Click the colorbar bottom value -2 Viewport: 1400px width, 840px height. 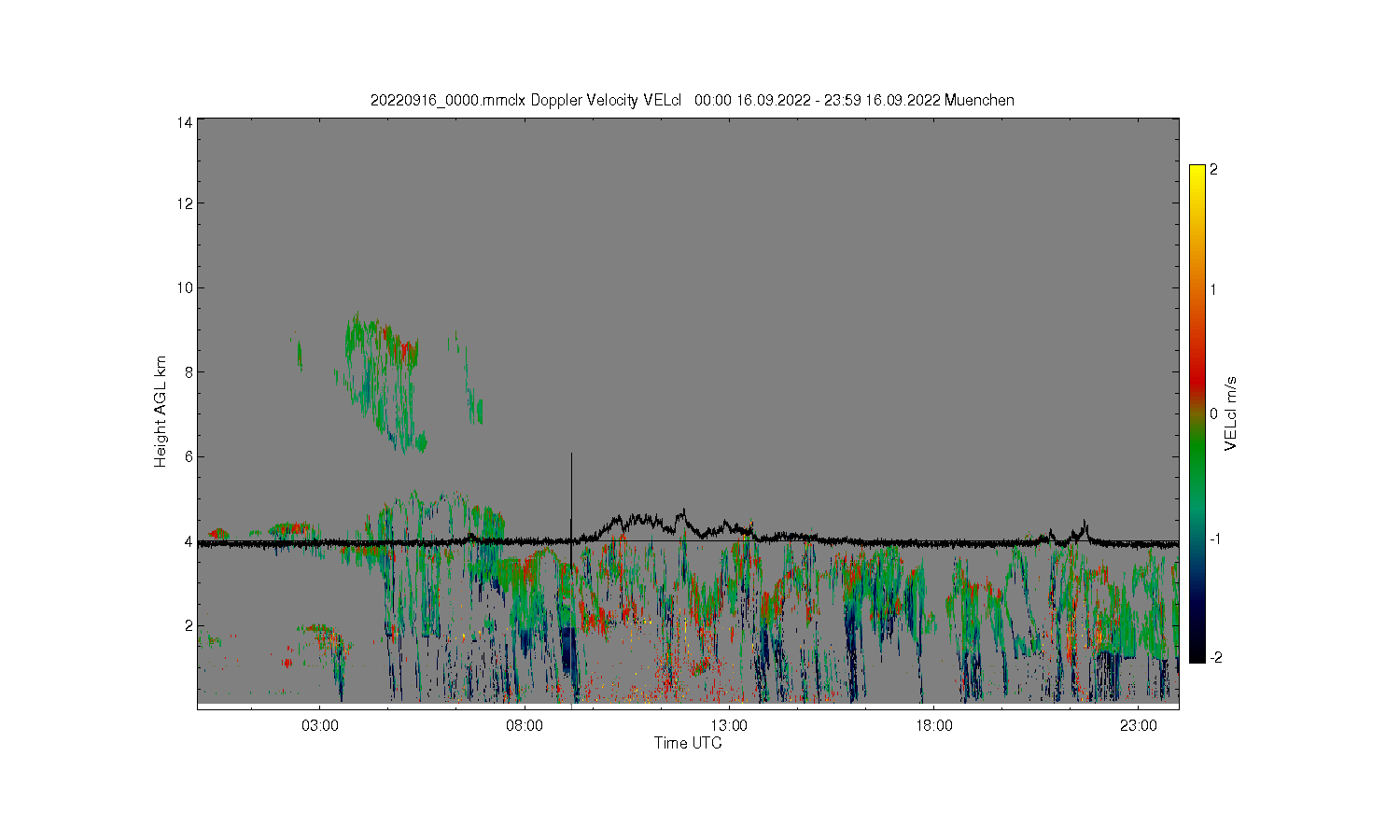coord(1214,658)
